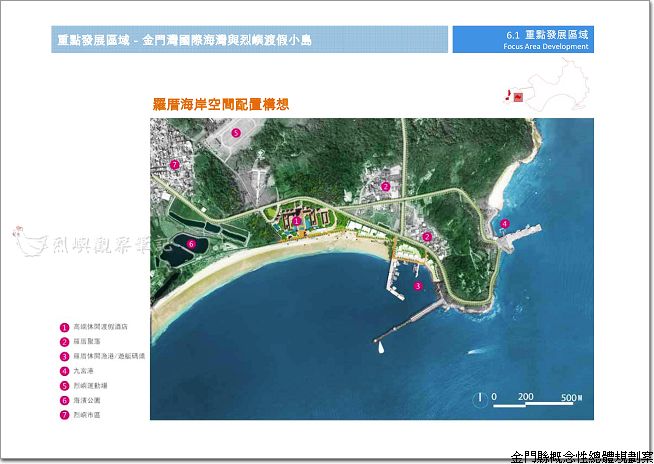Screen dimensions: 654x464
Task: Click the legend text 九宮港
Action: [83, 371]
